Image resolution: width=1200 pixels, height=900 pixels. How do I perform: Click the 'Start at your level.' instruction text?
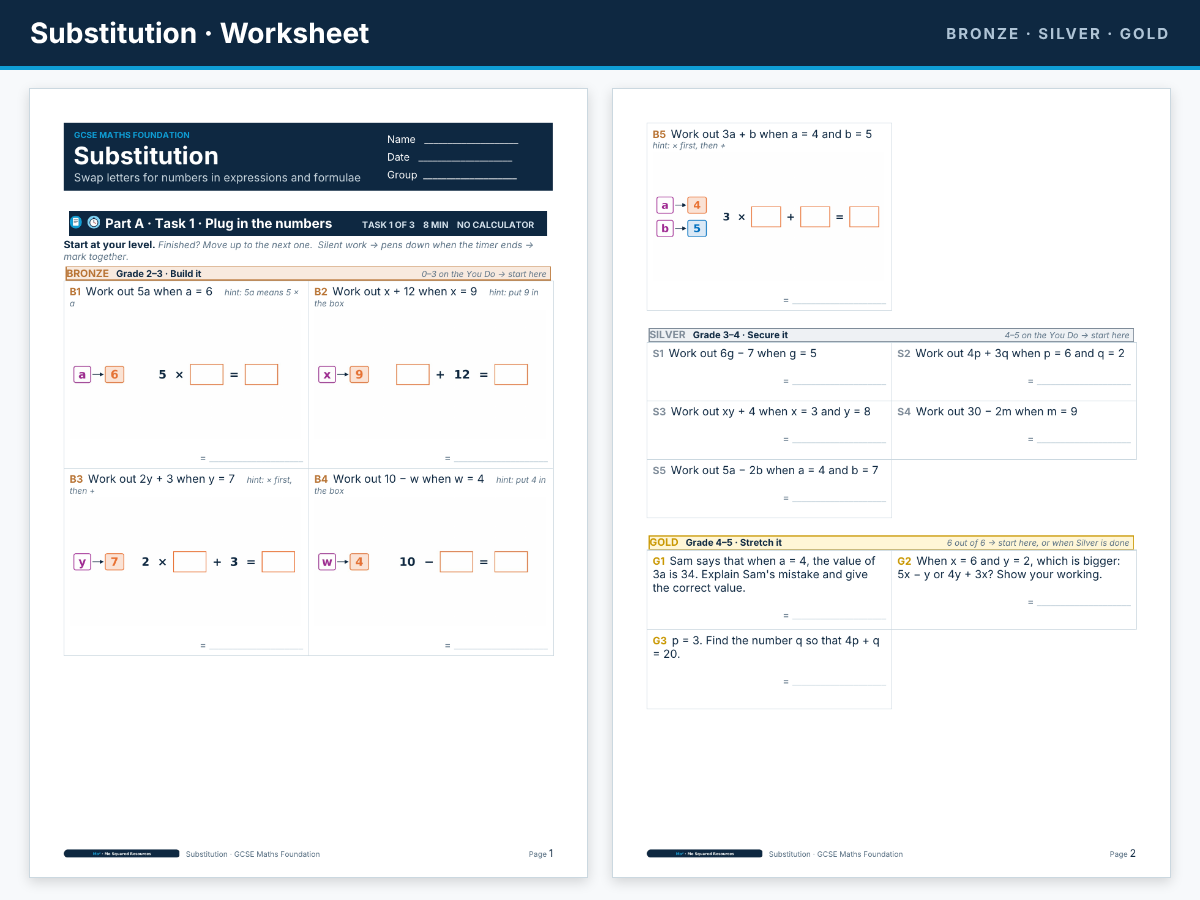click(x=109, y=244)
